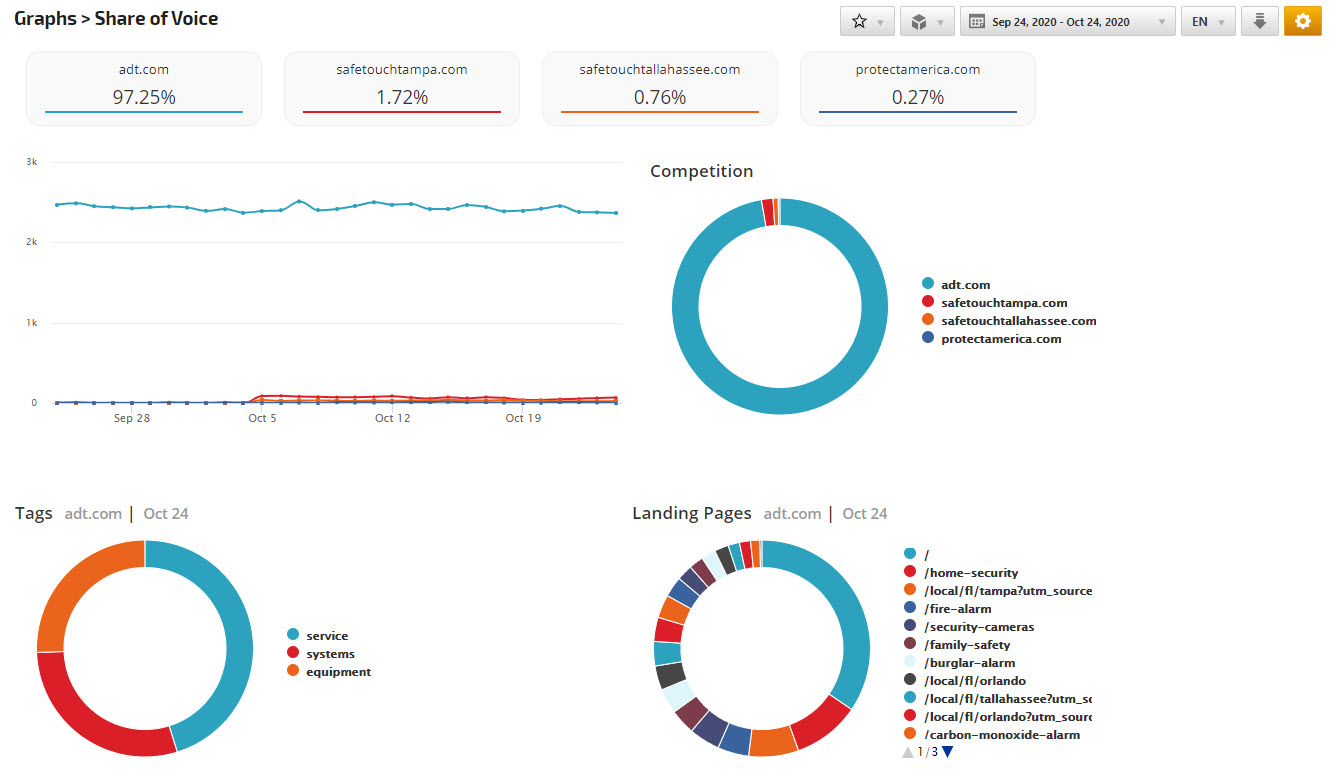Select the safetouchtallahassee.com share card

(x=660, y=88)
